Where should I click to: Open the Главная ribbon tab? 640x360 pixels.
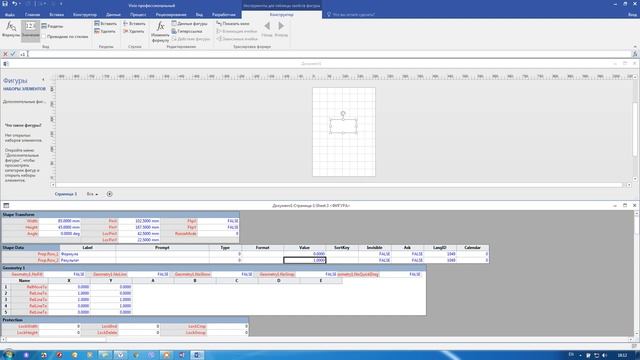click(32, 15)
